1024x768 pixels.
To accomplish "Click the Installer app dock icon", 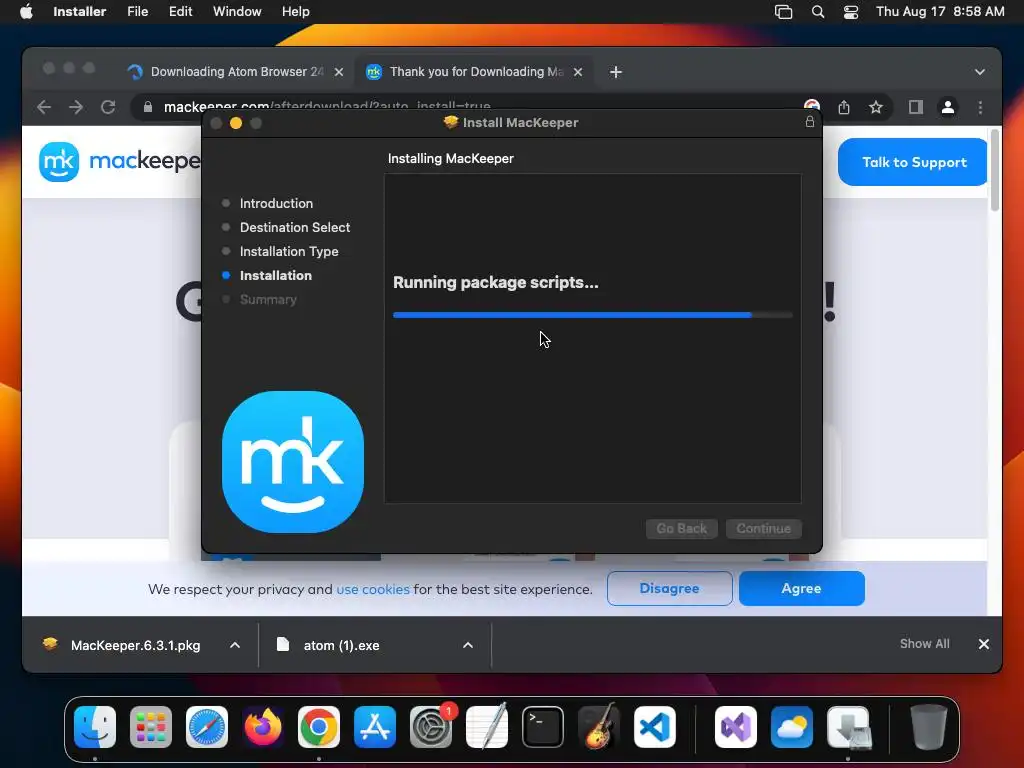I will 848,726.
